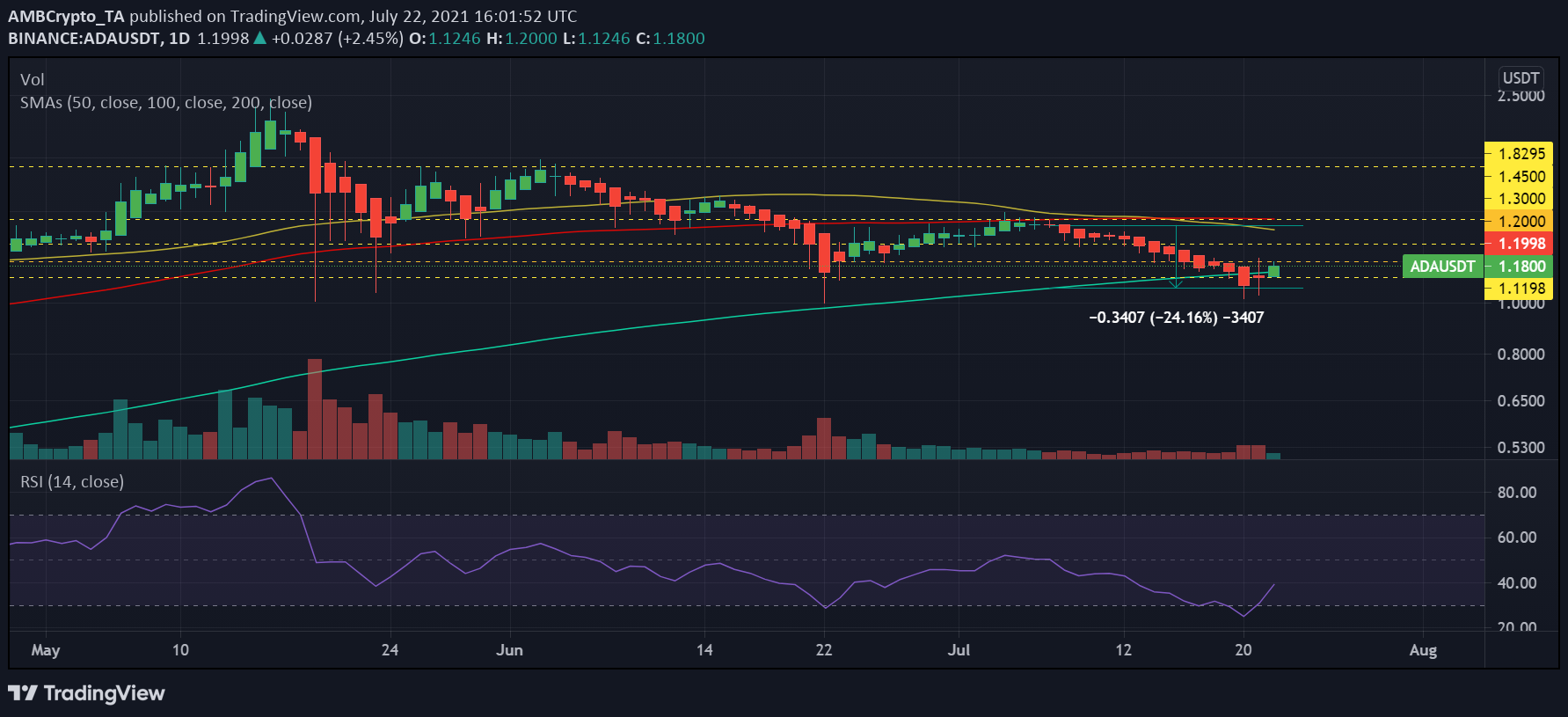Click the 1.2000 orange price label
This screenshot has width=1568, height=717.
(1519, 221)
